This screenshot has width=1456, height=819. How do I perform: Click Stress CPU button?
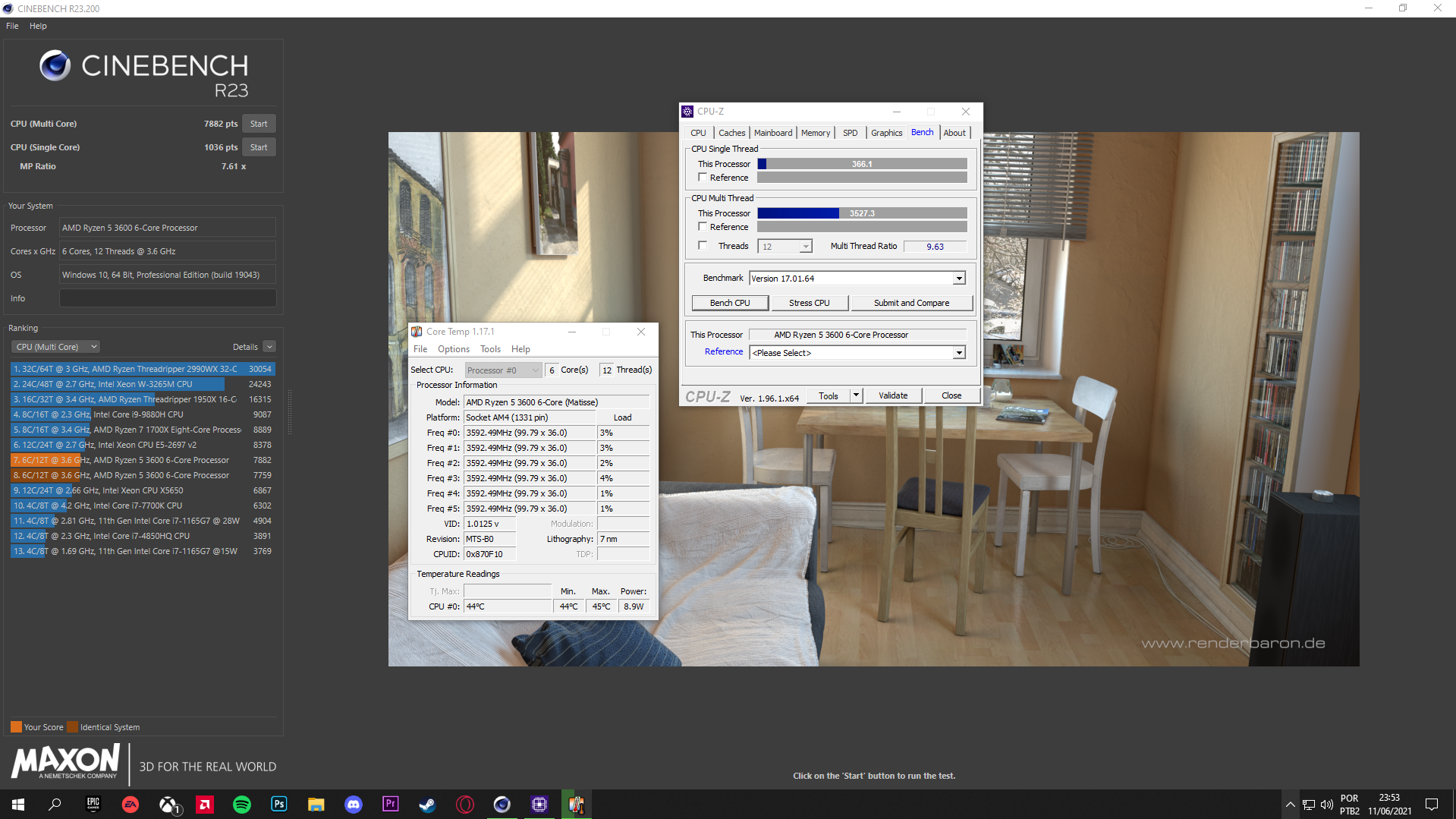(x=809, y=303)
